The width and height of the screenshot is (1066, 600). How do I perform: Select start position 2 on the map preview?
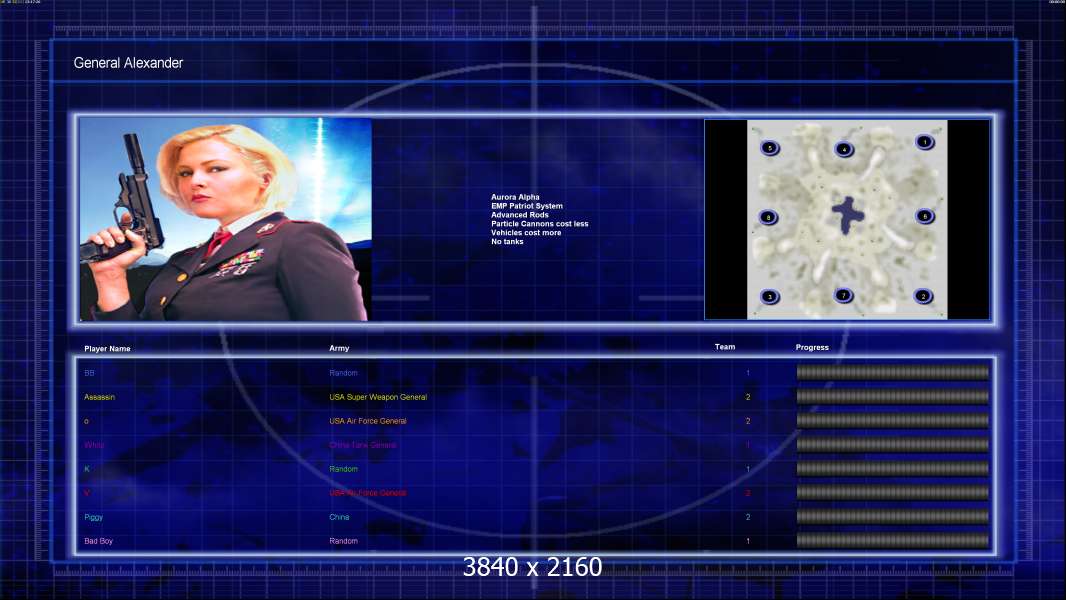[x=923, y=296]
